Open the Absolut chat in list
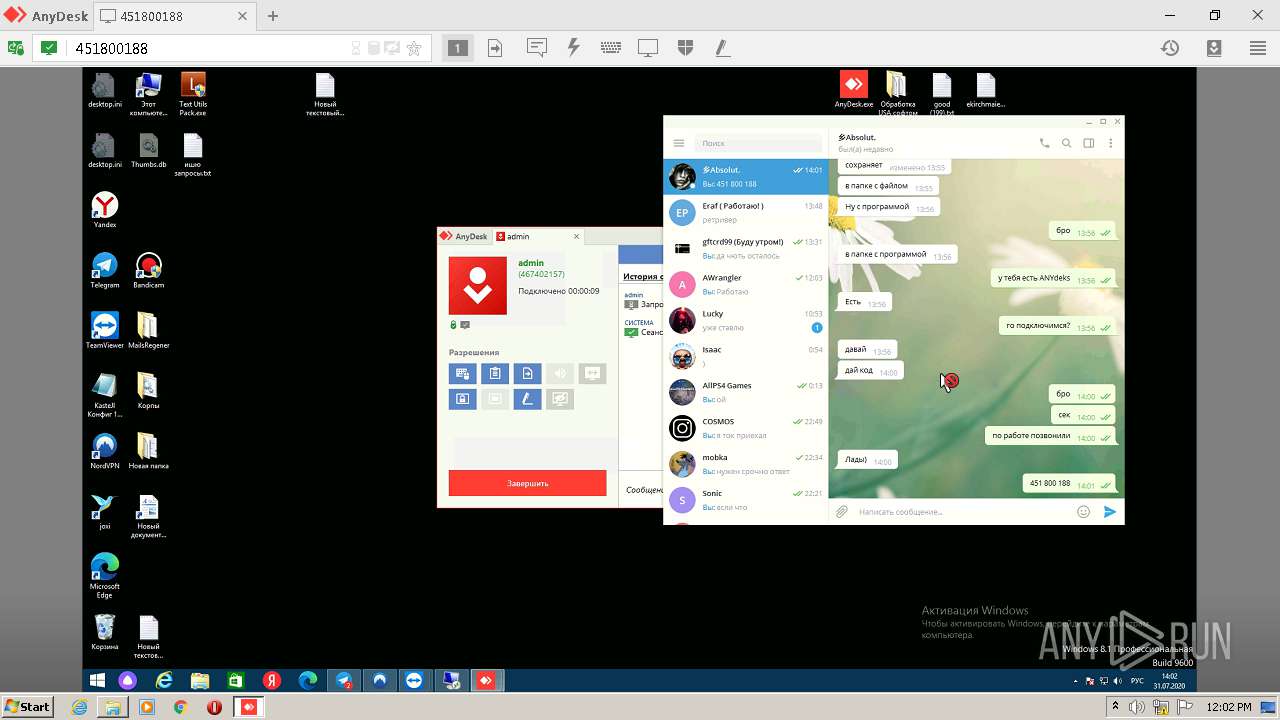Screen dimensions: 1280x720 [x=746, y=177]
